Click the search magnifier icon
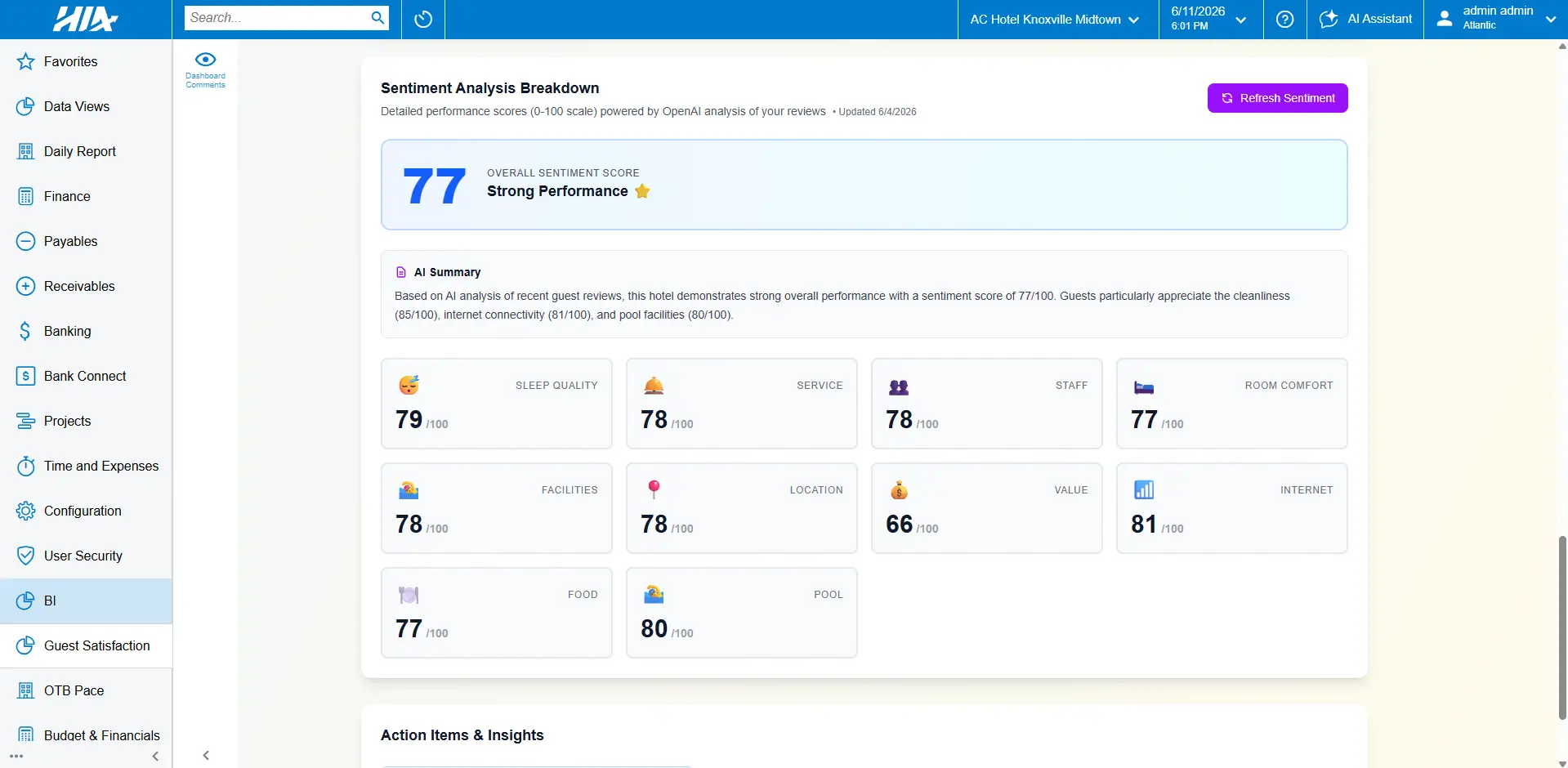1568x768 pixels. (x=377, y=17)
